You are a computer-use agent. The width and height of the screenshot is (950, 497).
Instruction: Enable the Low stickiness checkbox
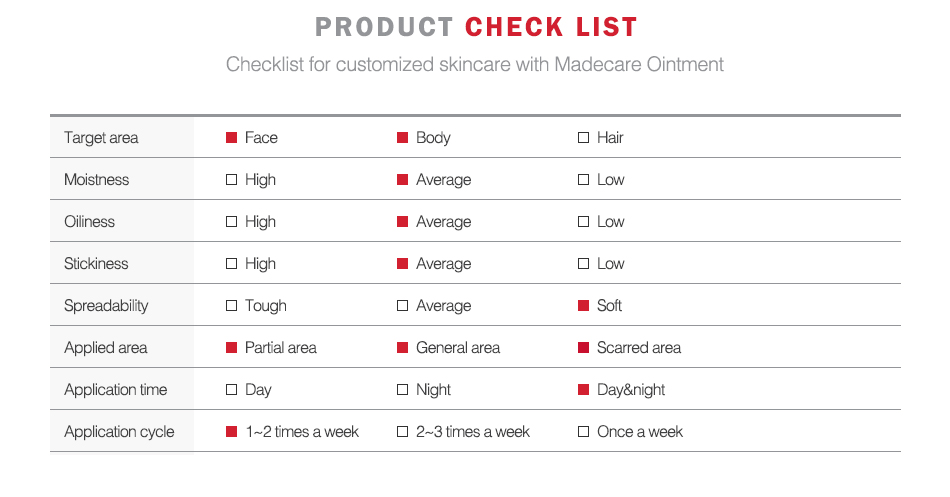pos(583,264)
